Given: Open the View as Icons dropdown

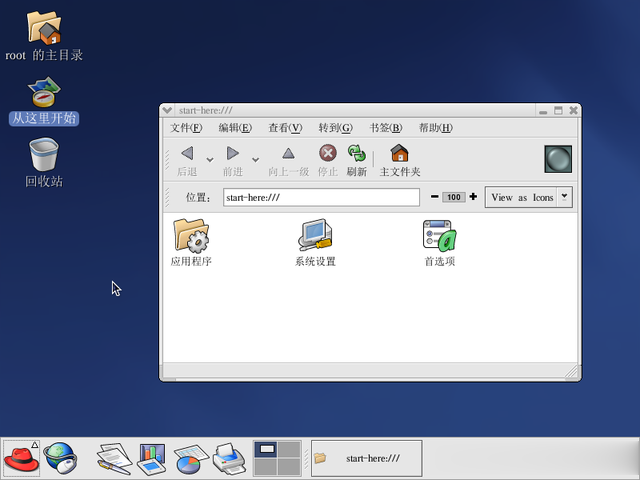Looking at the screenshot, I should tap(529, 197).
